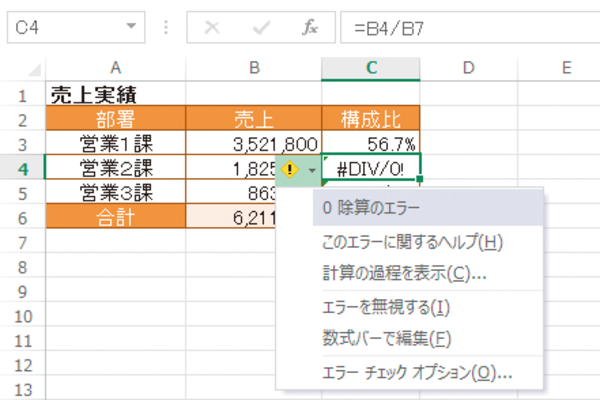Click the 部署 header cell

116,119
